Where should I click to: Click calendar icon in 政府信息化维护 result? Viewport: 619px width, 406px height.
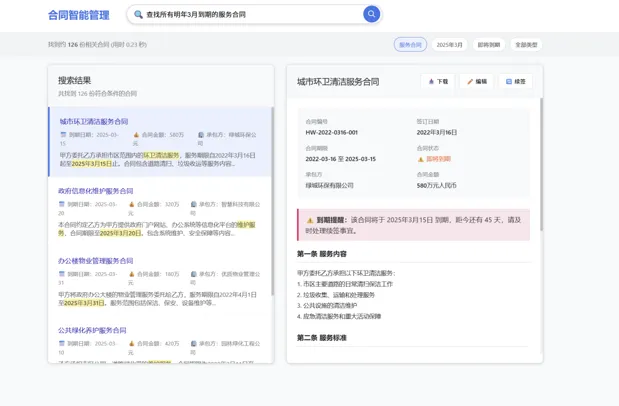click(x=61, y=204)
